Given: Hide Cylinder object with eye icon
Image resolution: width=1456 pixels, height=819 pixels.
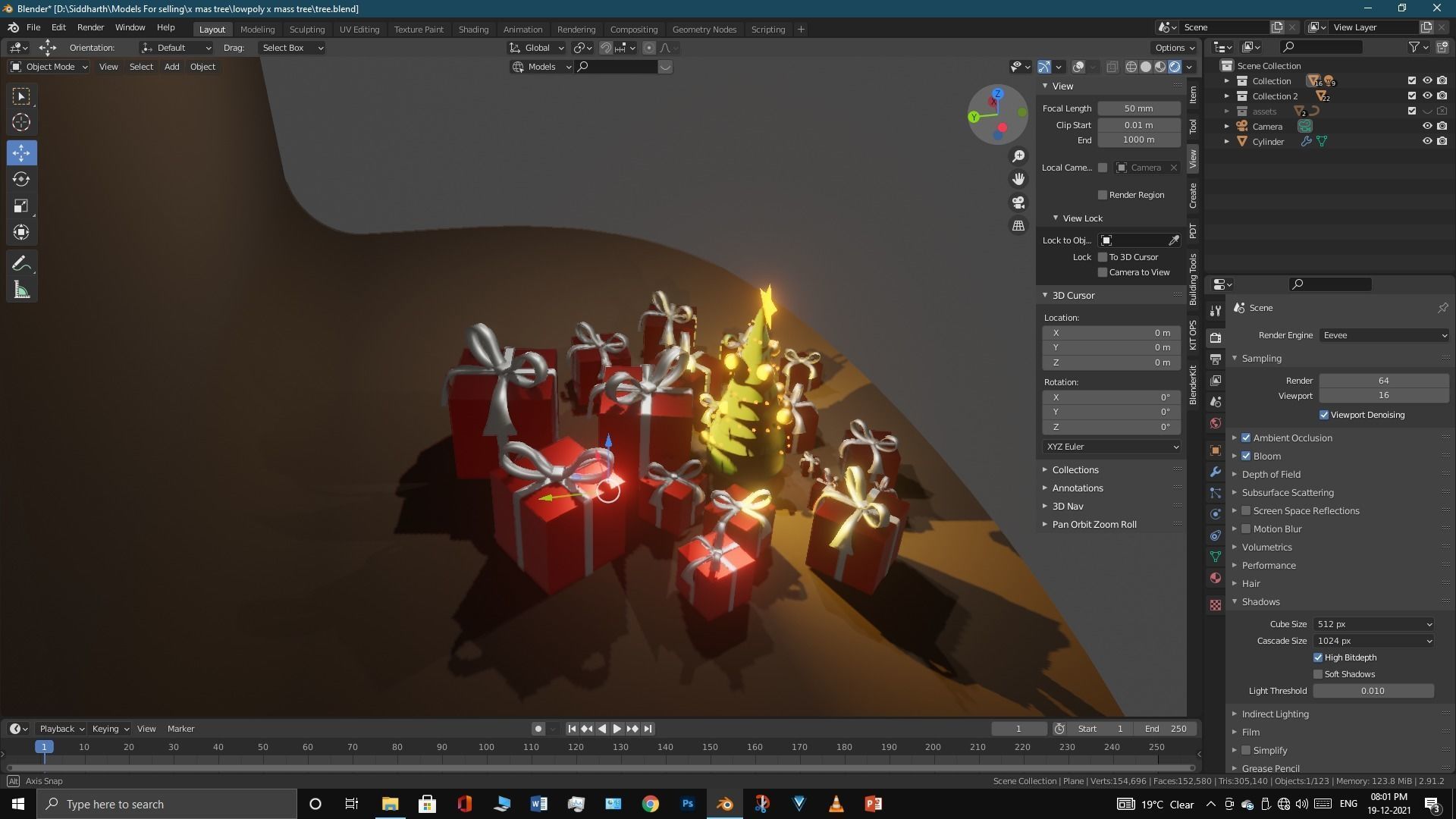Looking at the screenshot, I should 1427,141.
